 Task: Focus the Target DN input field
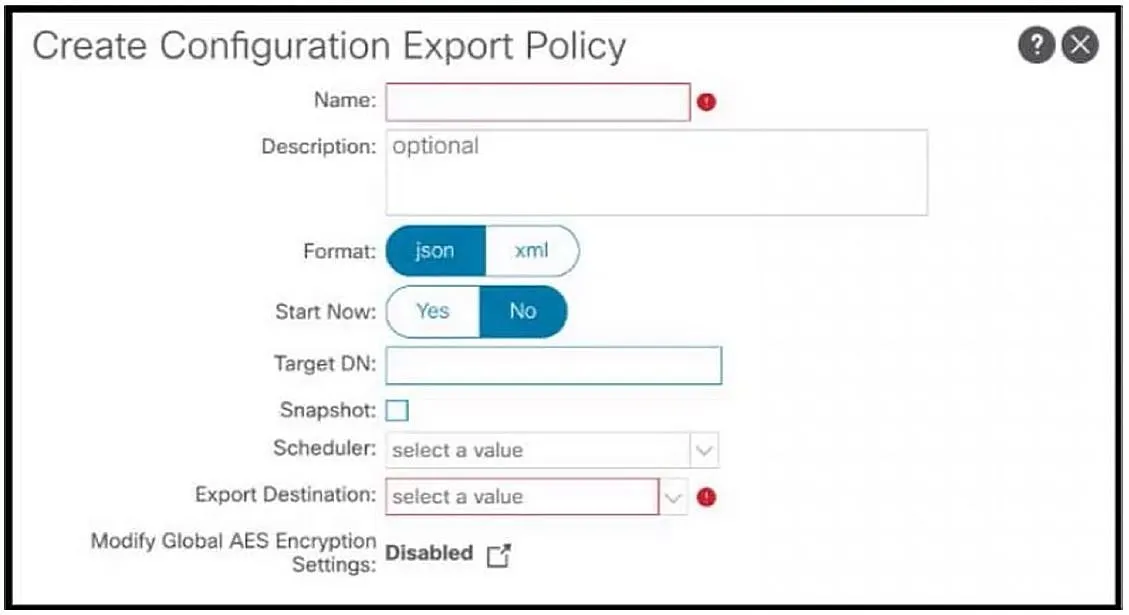(554, 365)
